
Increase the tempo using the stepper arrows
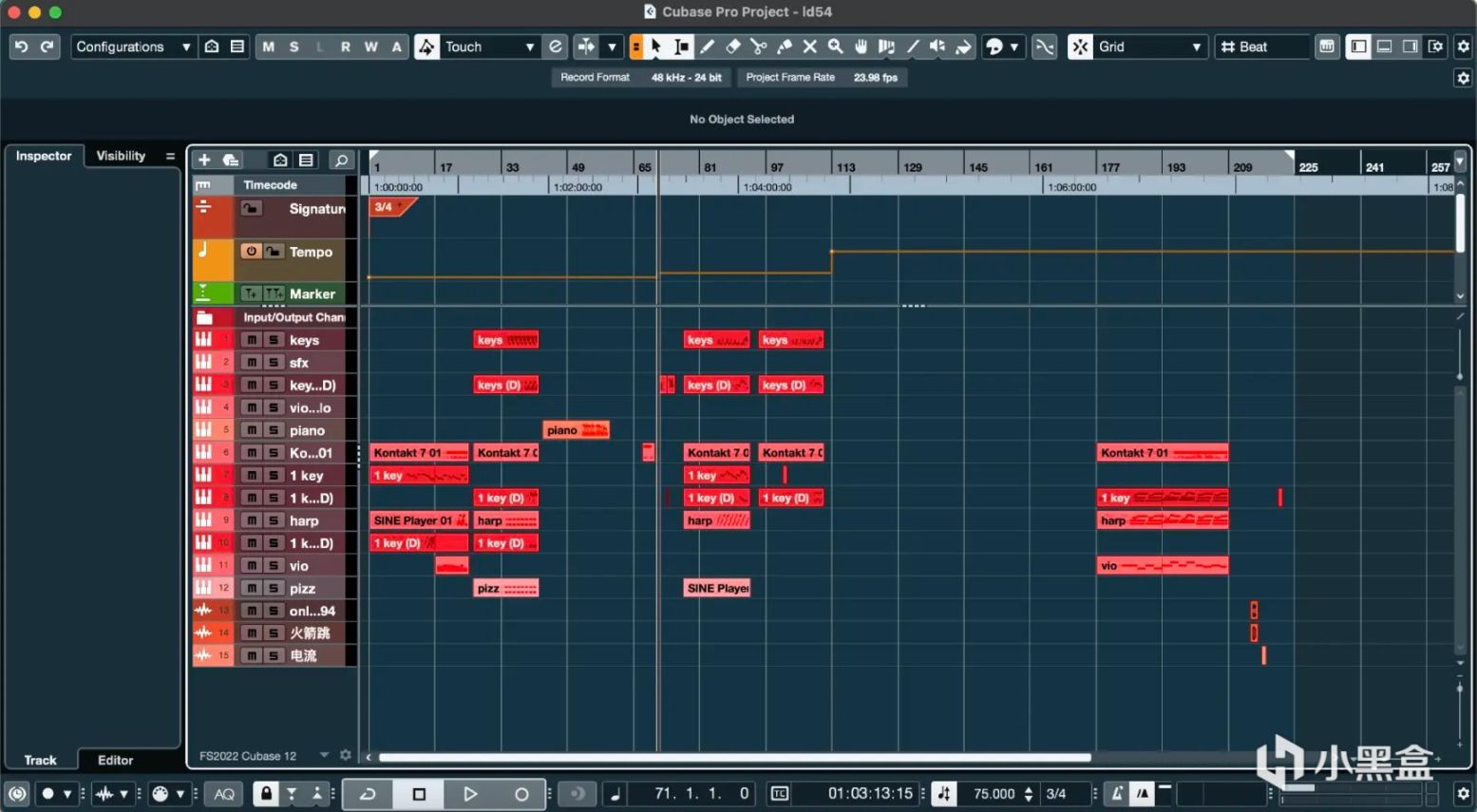(x=1029, y=789)
